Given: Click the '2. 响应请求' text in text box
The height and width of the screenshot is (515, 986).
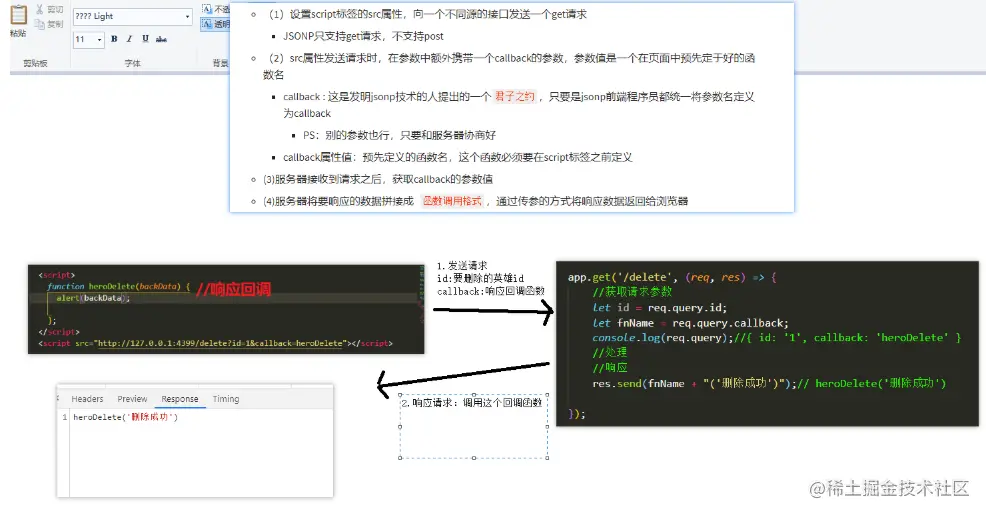Looking at the screenshot, I should coord(472,402).
